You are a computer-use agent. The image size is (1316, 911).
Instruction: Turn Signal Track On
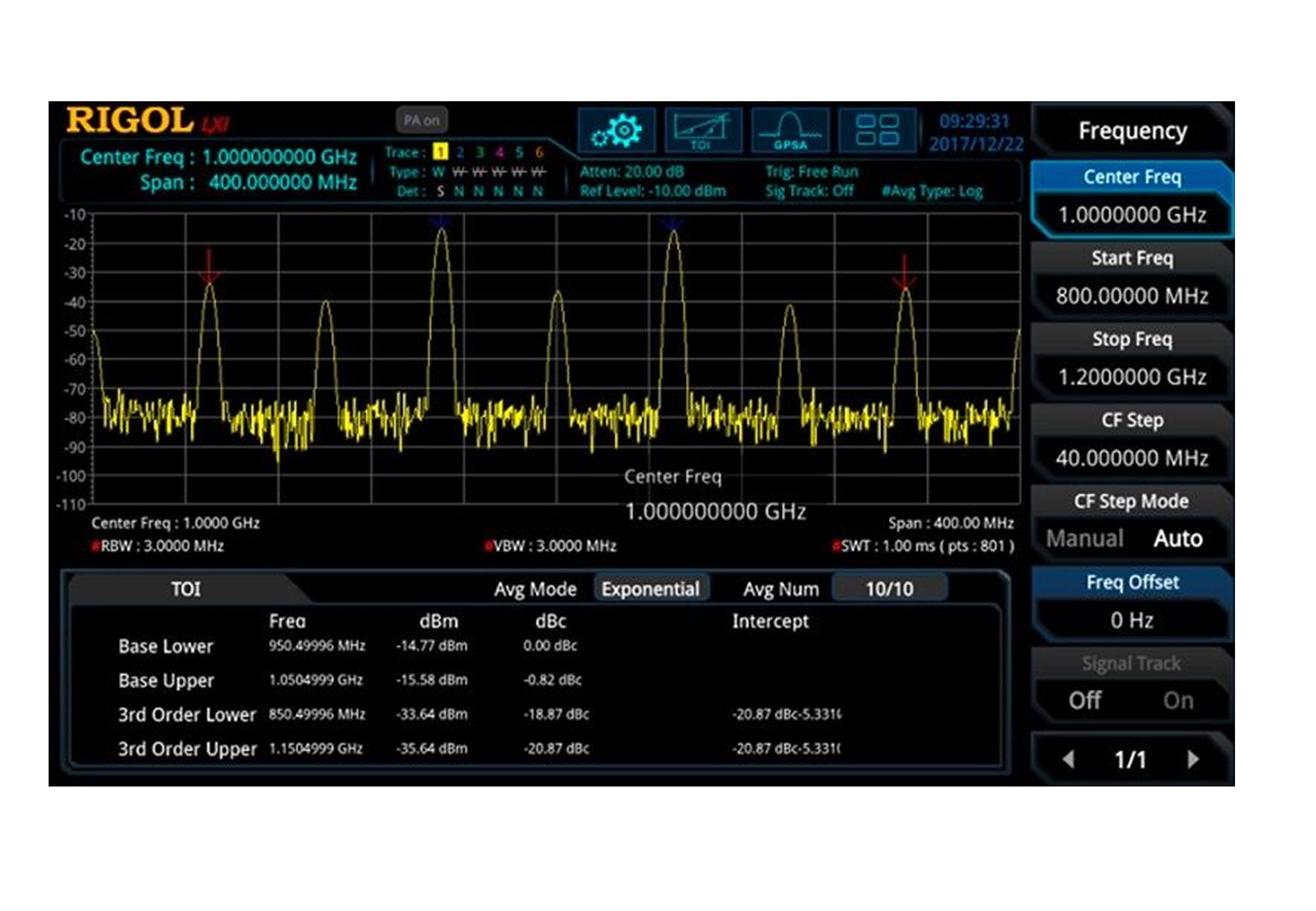pyautogui.click(x=1178, y=700)
